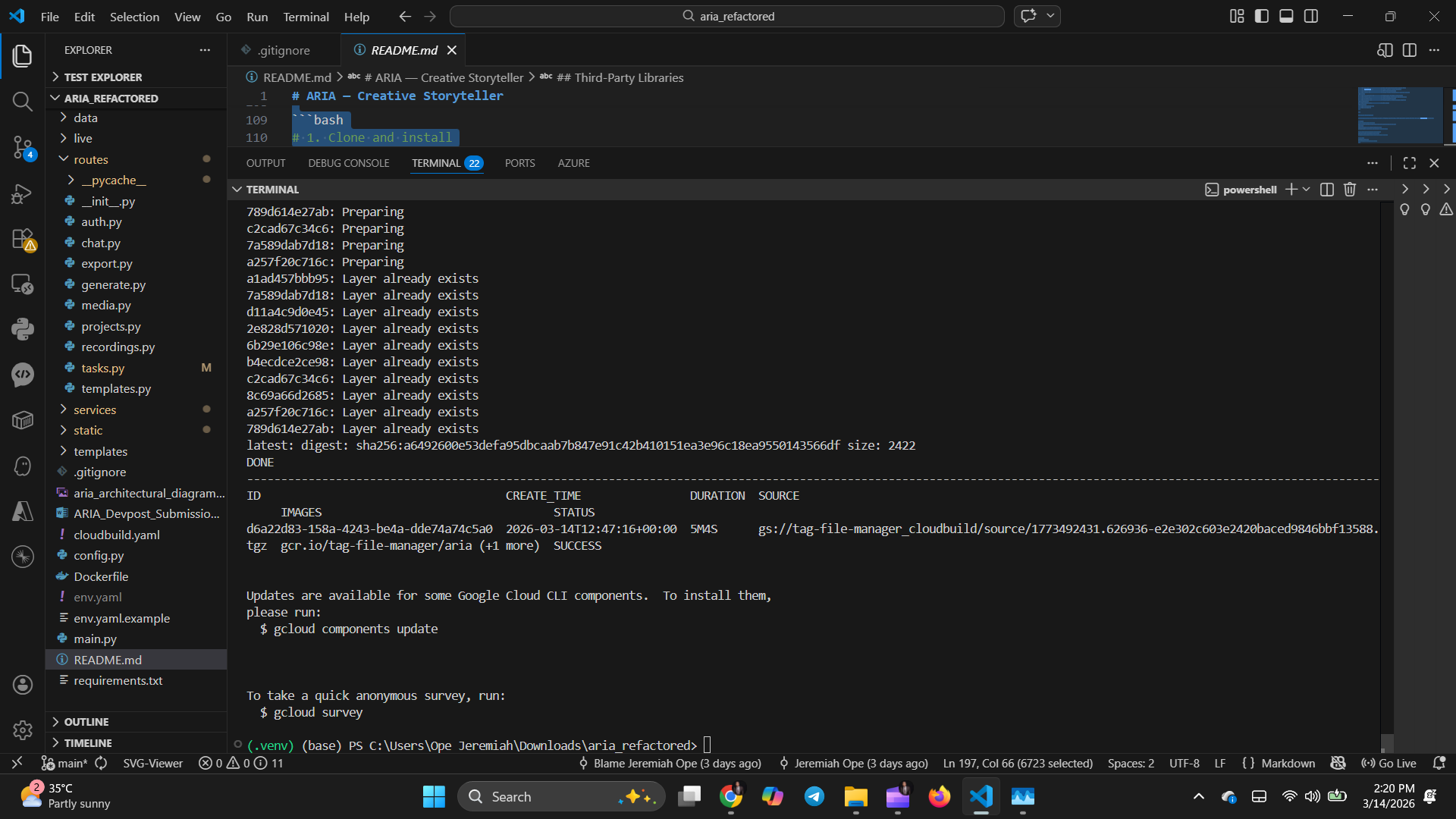Open the Search view in activity bar
Image resolution: width=1456 pixels, height=819 pixels.
[x=22, y=101]
